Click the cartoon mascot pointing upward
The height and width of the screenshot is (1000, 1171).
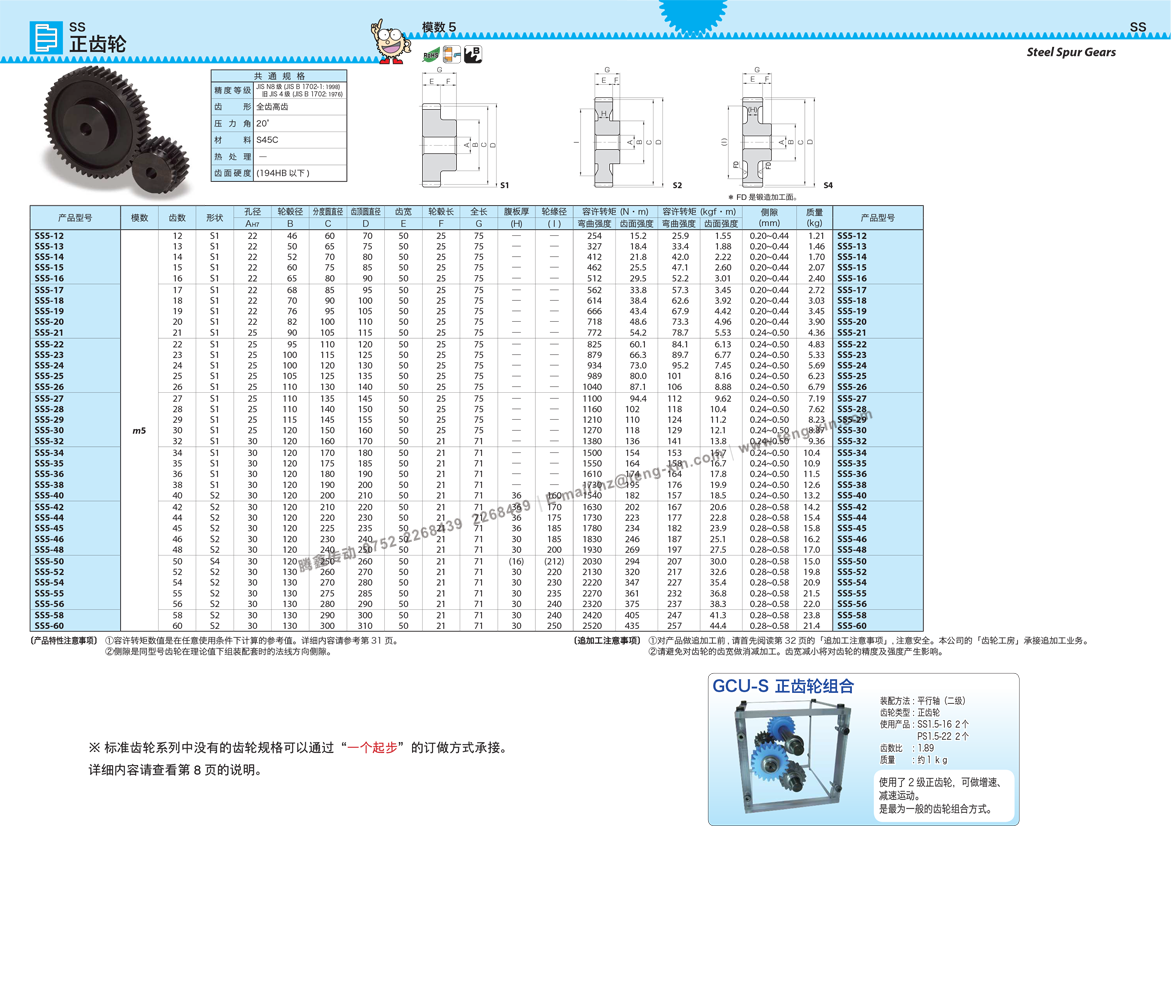390,42
